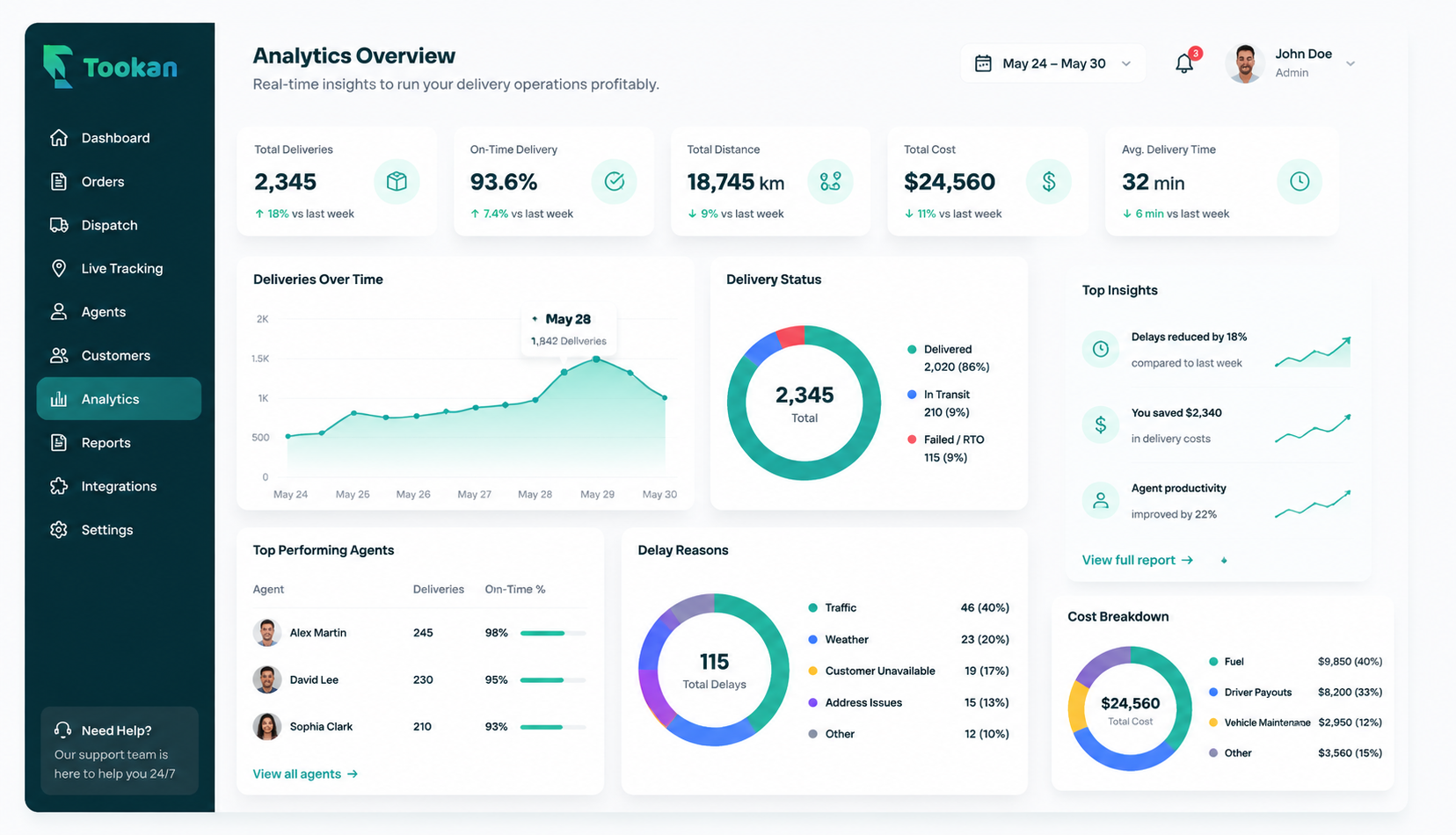Click the View all agents link
Image resolution: width=1456 pixels, height=835 pixels.
coord(305,774)
